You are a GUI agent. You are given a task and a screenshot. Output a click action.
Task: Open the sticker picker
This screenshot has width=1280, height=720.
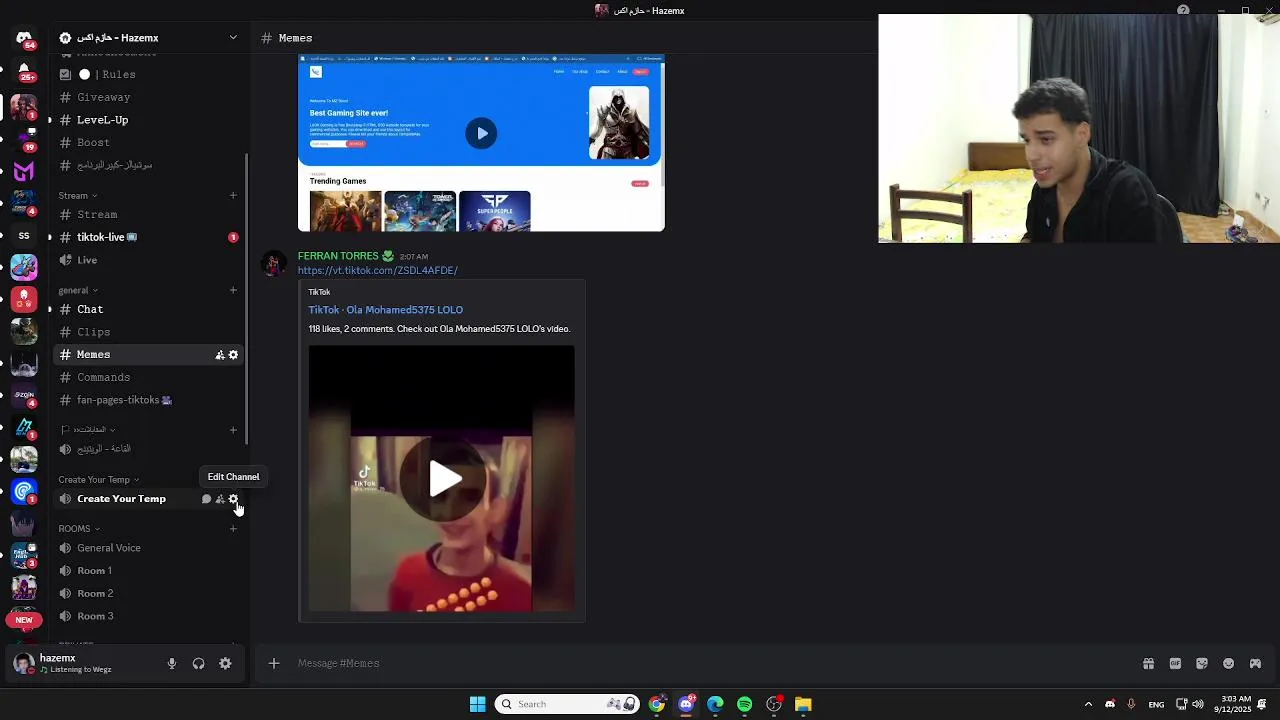coord(1202,663)
